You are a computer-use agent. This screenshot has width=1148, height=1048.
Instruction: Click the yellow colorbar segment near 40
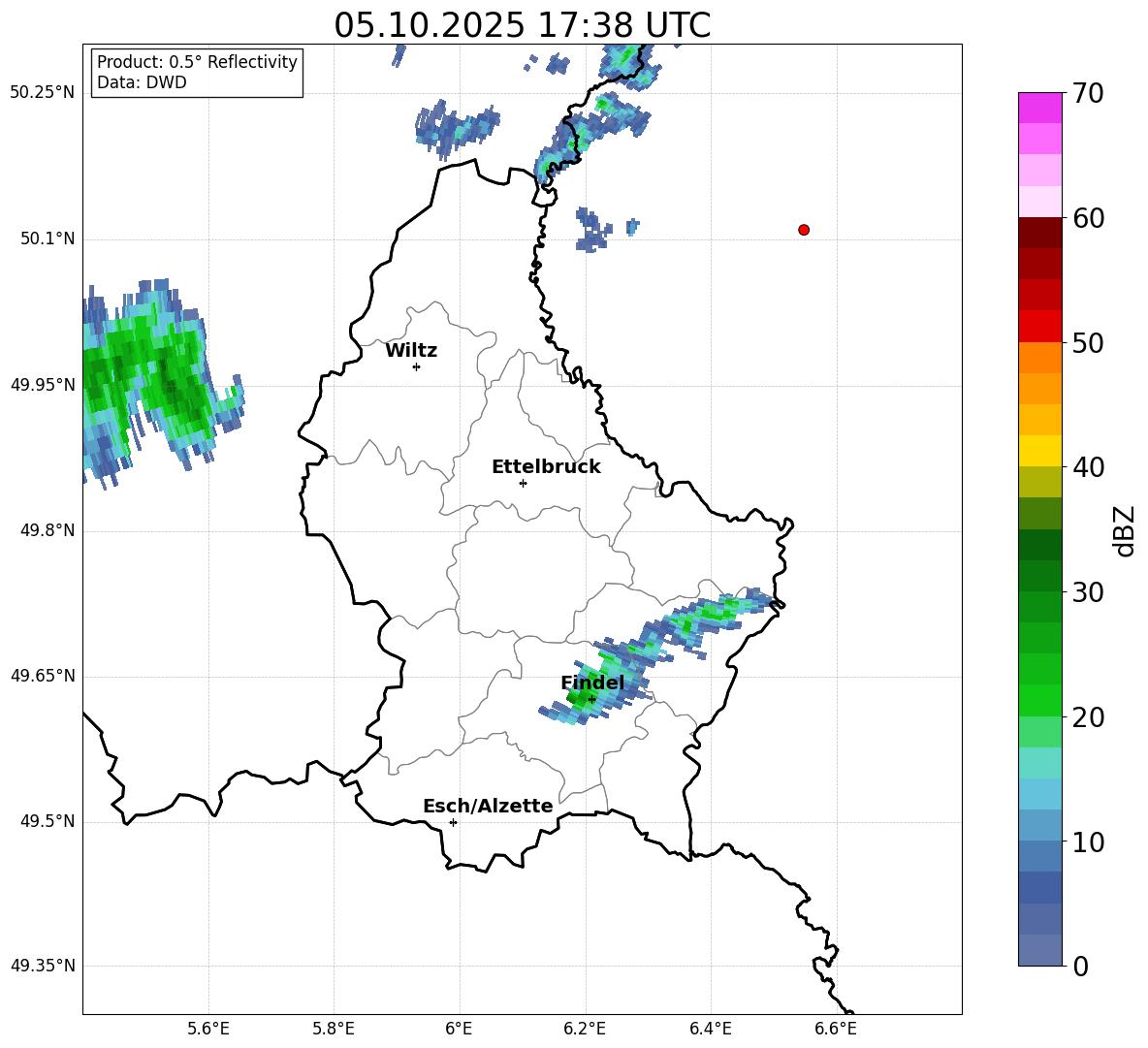pos(1039,451)
